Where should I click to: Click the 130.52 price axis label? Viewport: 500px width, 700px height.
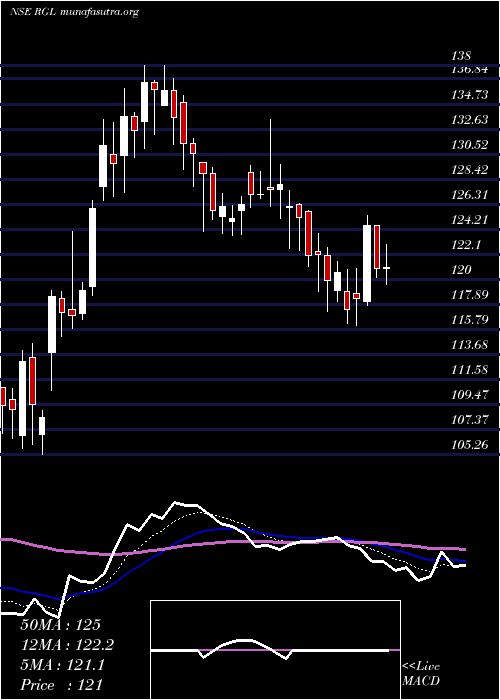(469, 145)
